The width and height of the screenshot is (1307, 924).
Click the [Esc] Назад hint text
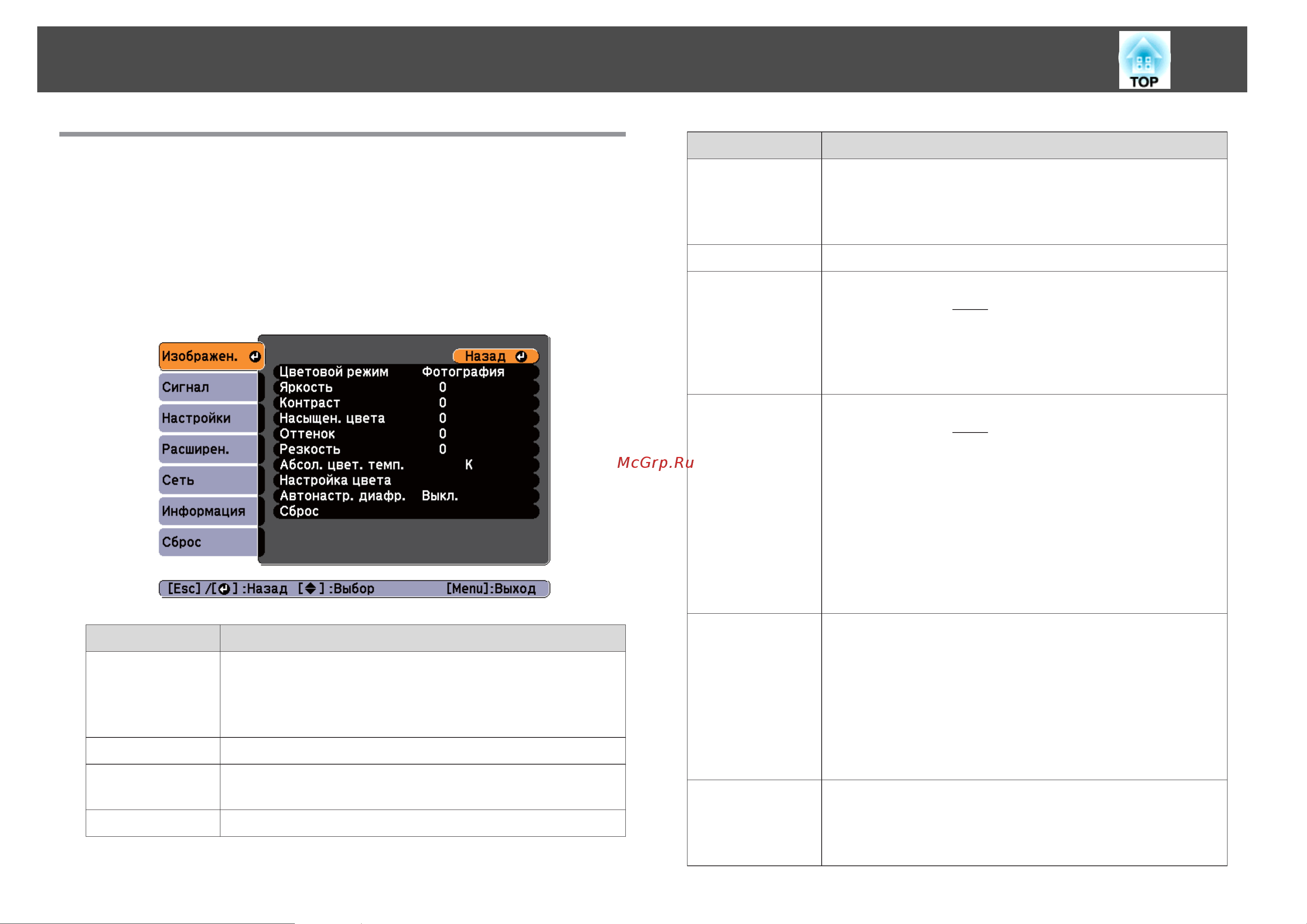[x=227, y=589]
